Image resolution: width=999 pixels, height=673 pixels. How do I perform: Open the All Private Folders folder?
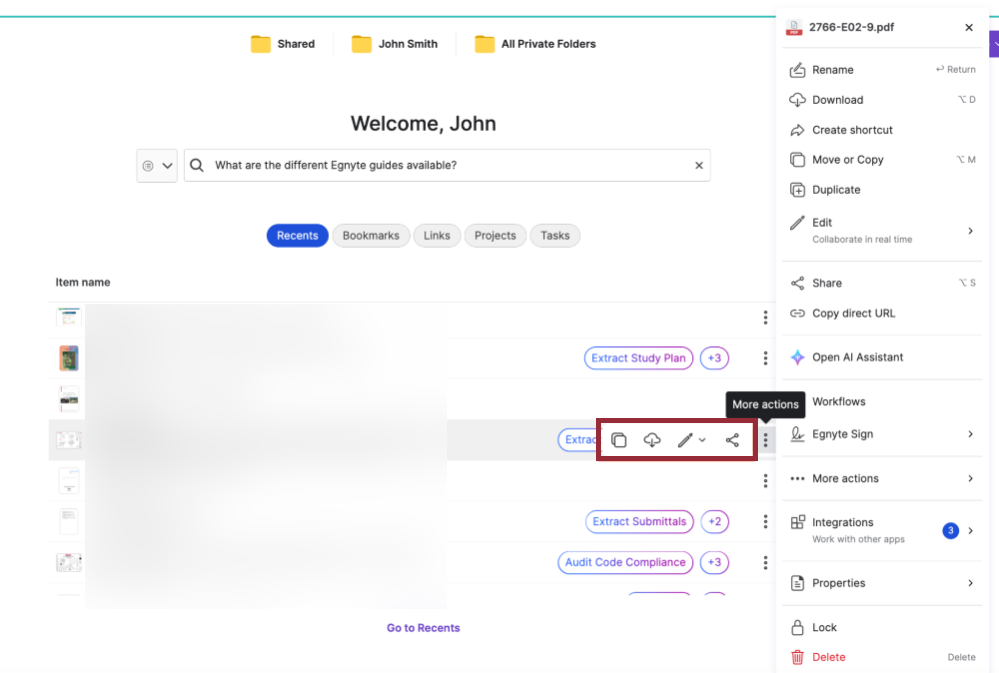535,44
